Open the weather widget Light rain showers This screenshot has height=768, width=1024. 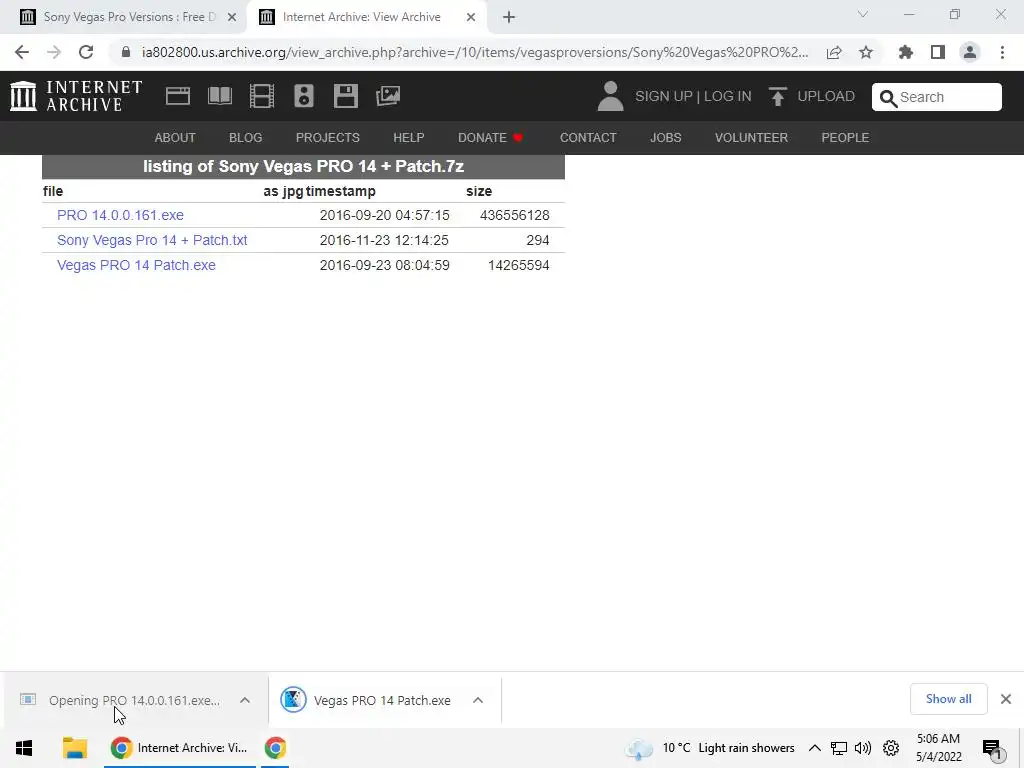pyautogui.click(x=710, y=748)
